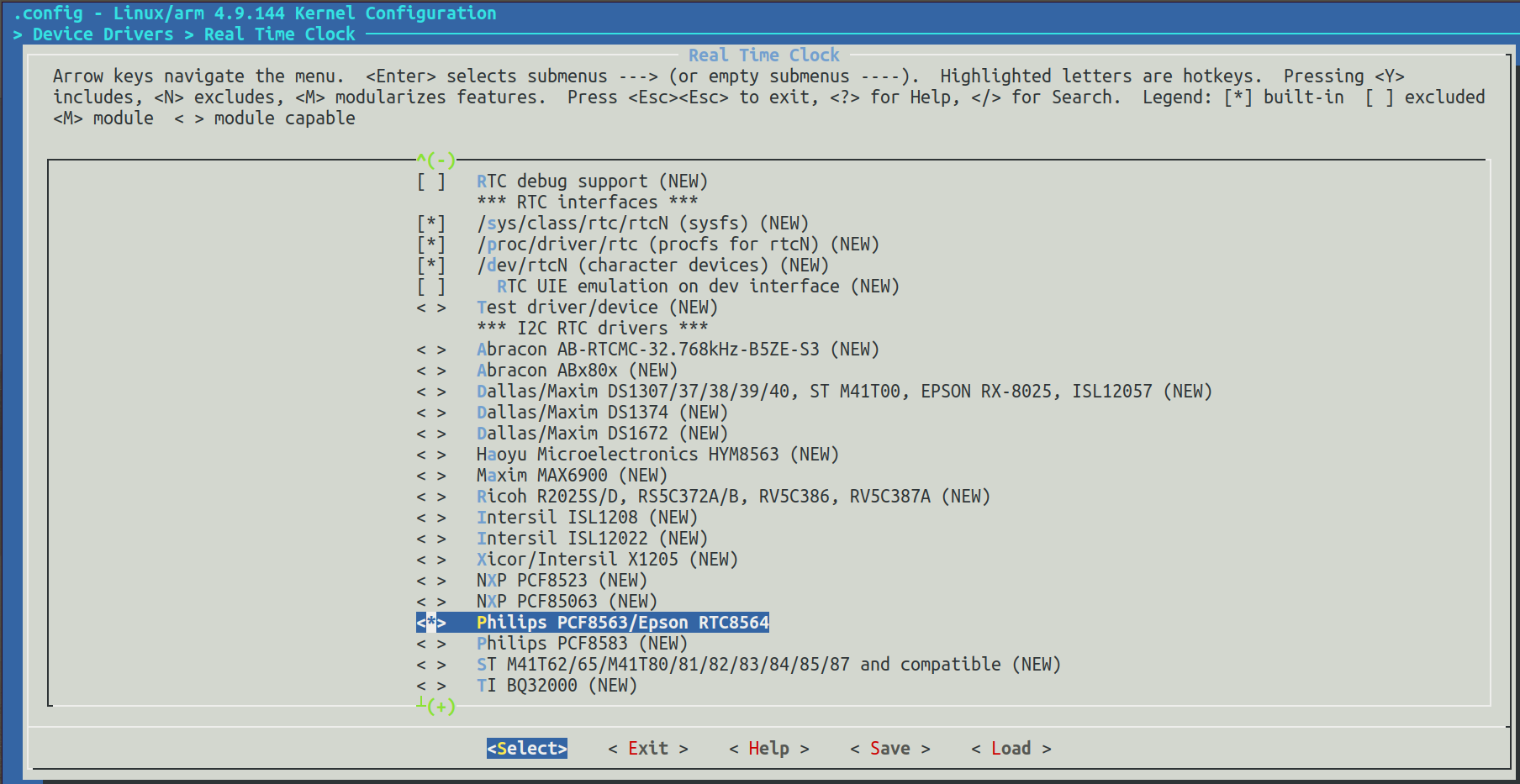Toggle the /dev/rtcN character devices checkbox
The image size is (1520, 784).
pyautogui.click(x=431, y=266)
